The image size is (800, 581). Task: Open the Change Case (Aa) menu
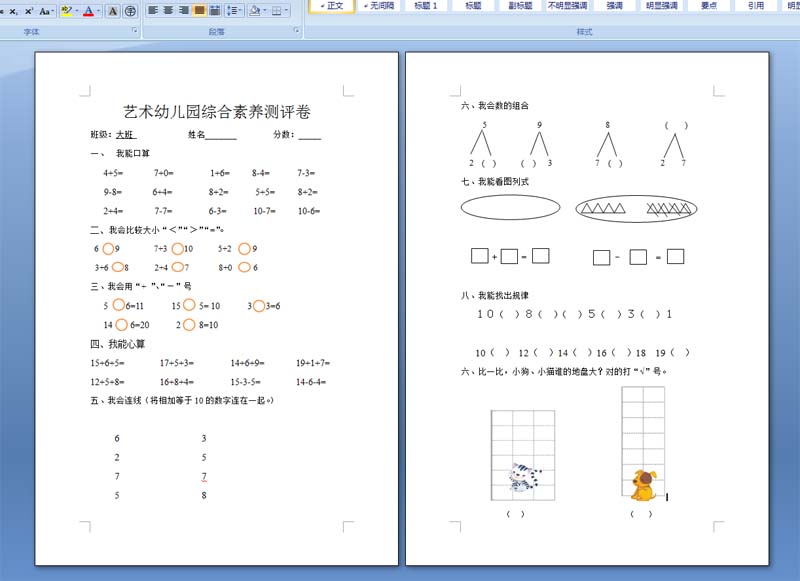(x=45, y=11)
